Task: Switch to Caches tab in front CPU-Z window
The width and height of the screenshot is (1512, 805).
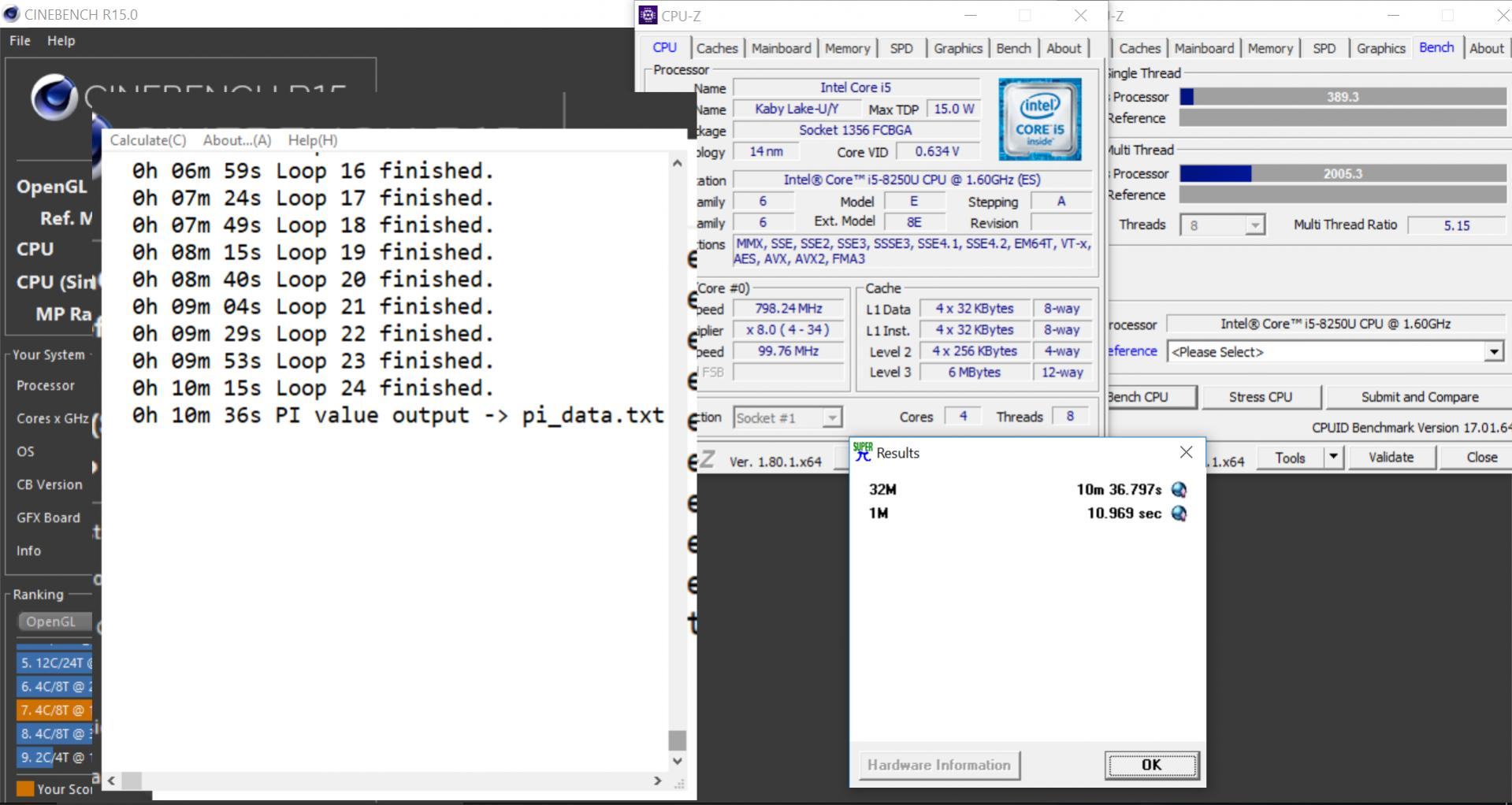Action: coord(717,48)
